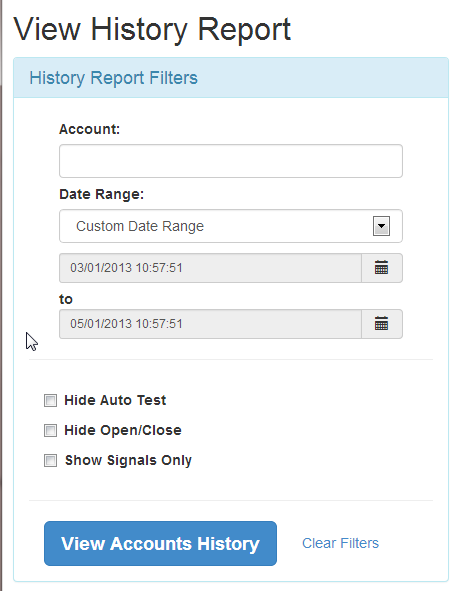Click the Clear Filters link

point(340,543)
